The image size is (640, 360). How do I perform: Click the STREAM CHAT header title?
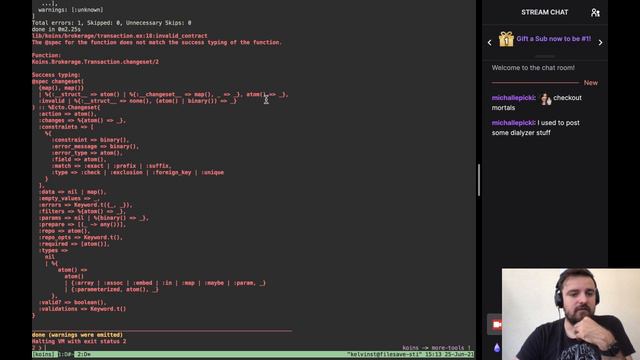[544, 12]
